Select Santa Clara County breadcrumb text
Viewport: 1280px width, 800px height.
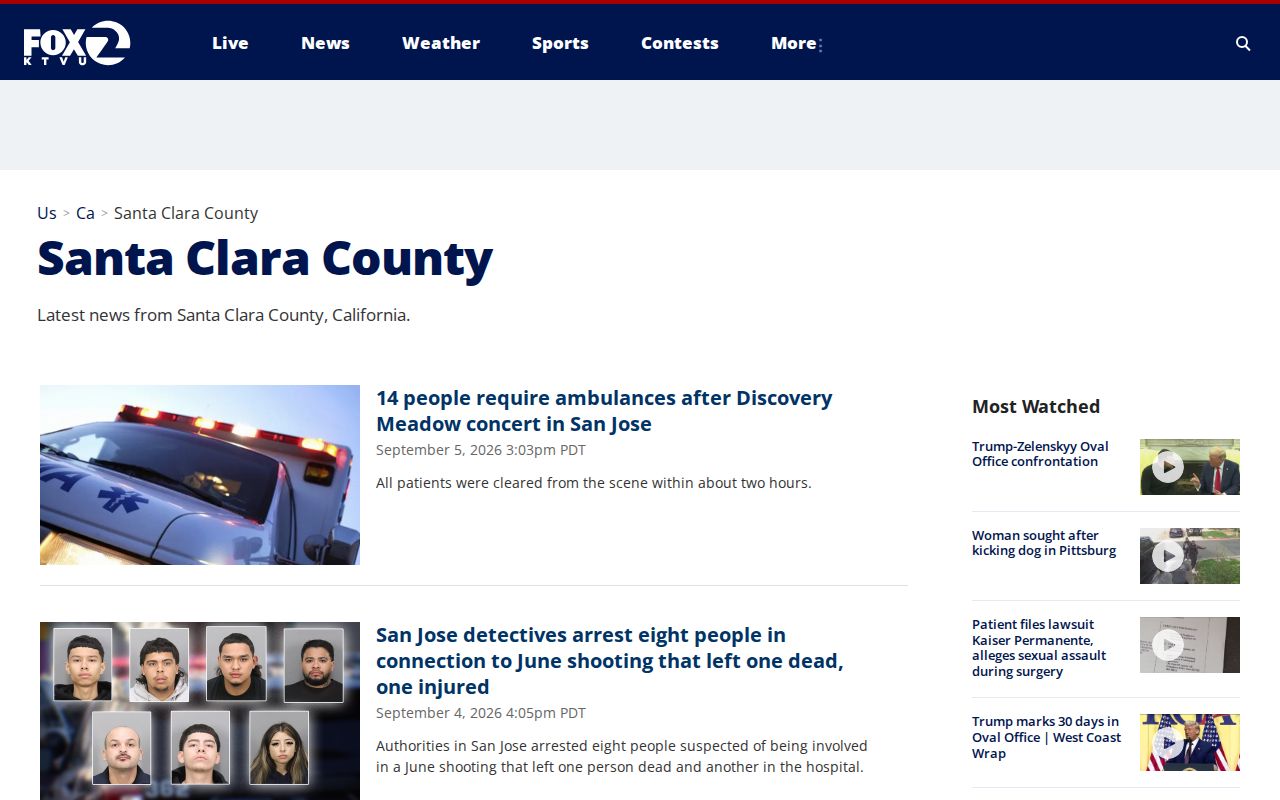coord(186,213)
